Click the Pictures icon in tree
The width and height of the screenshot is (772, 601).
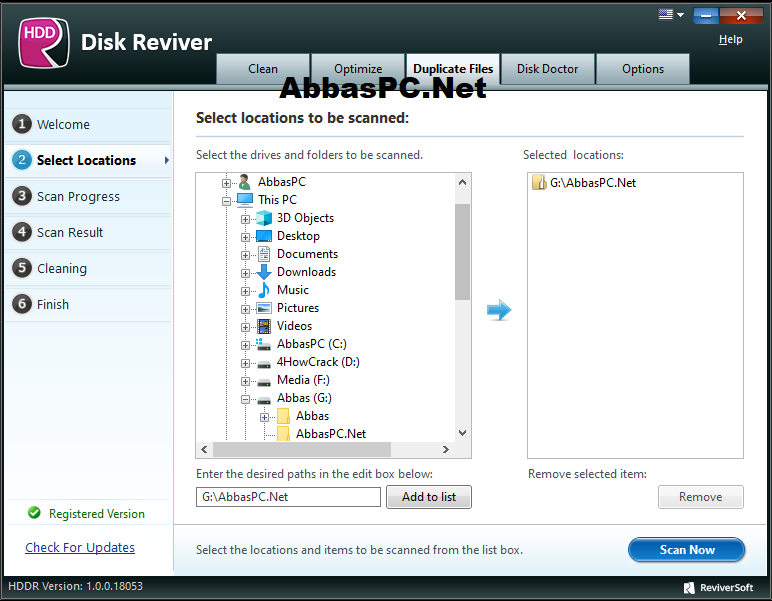(x=264, y=308)
